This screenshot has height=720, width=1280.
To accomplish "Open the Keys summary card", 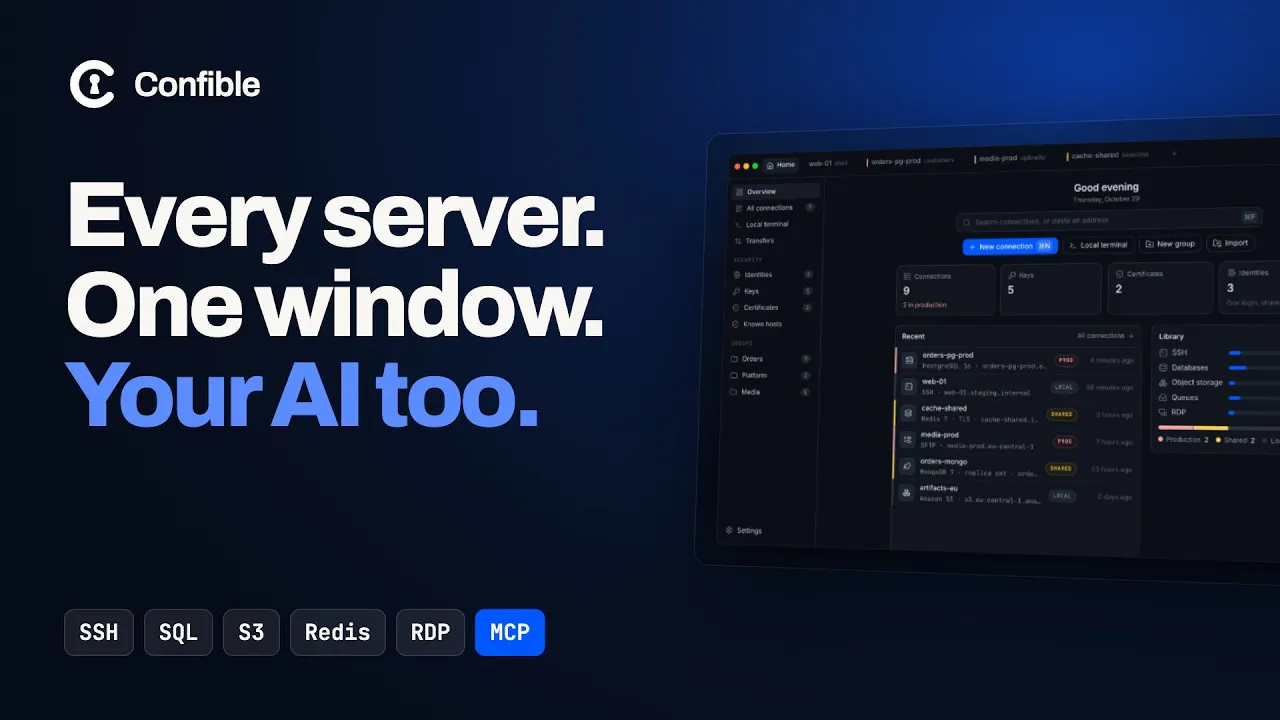I will click(1050, 289).
